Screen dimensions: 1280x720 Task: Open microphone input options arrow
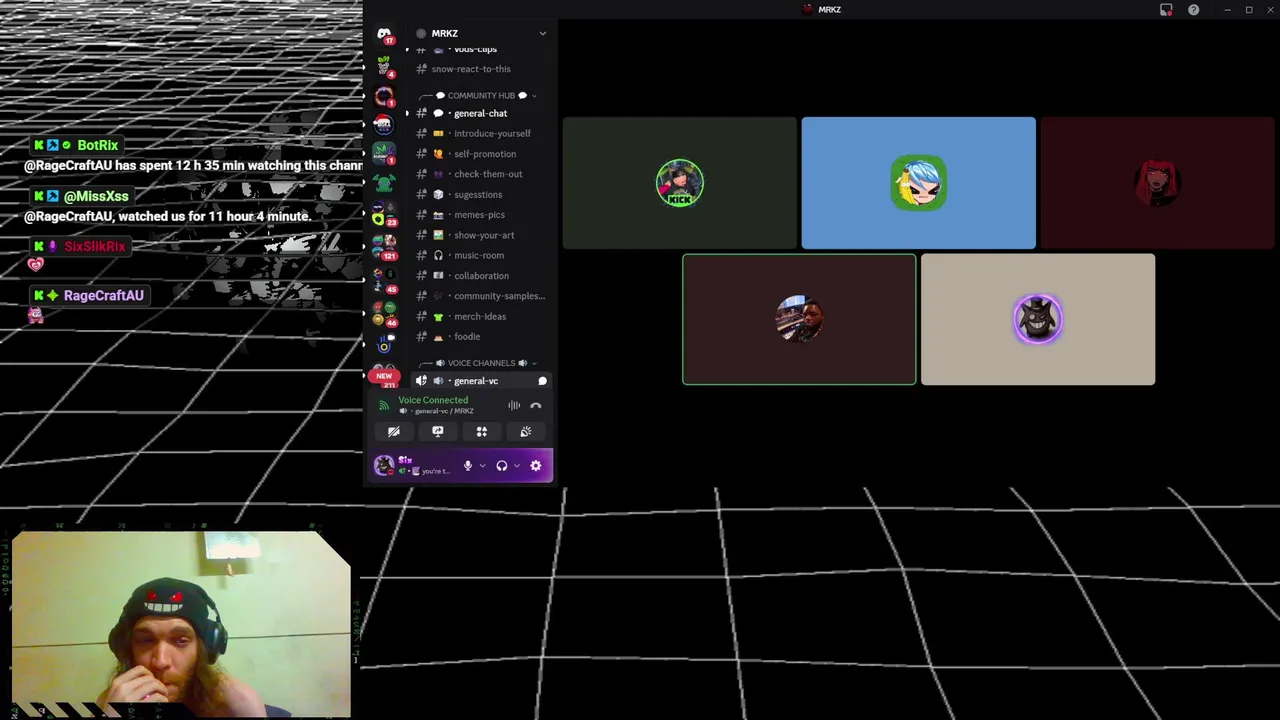coord(482,466)
